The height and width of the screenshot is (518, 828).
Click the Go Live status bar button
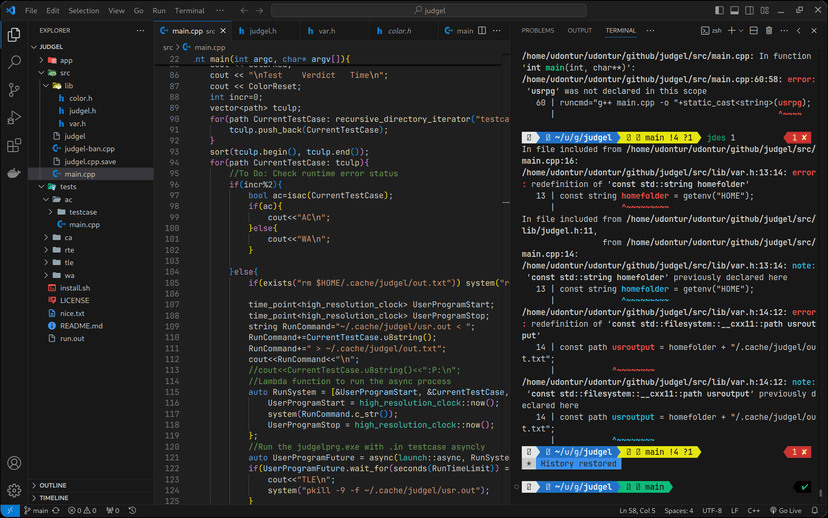coord(785,510)
